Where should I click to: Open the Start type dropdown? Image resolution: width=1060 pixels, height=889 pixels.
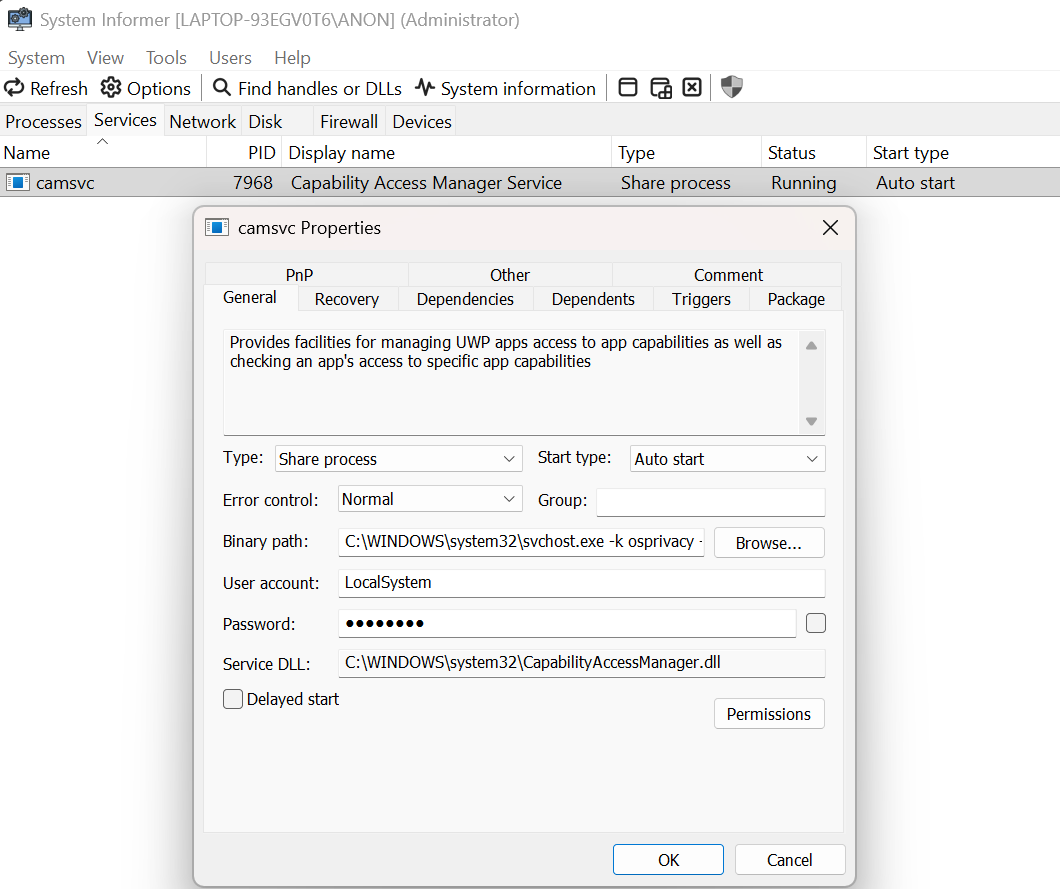point(727,459)
